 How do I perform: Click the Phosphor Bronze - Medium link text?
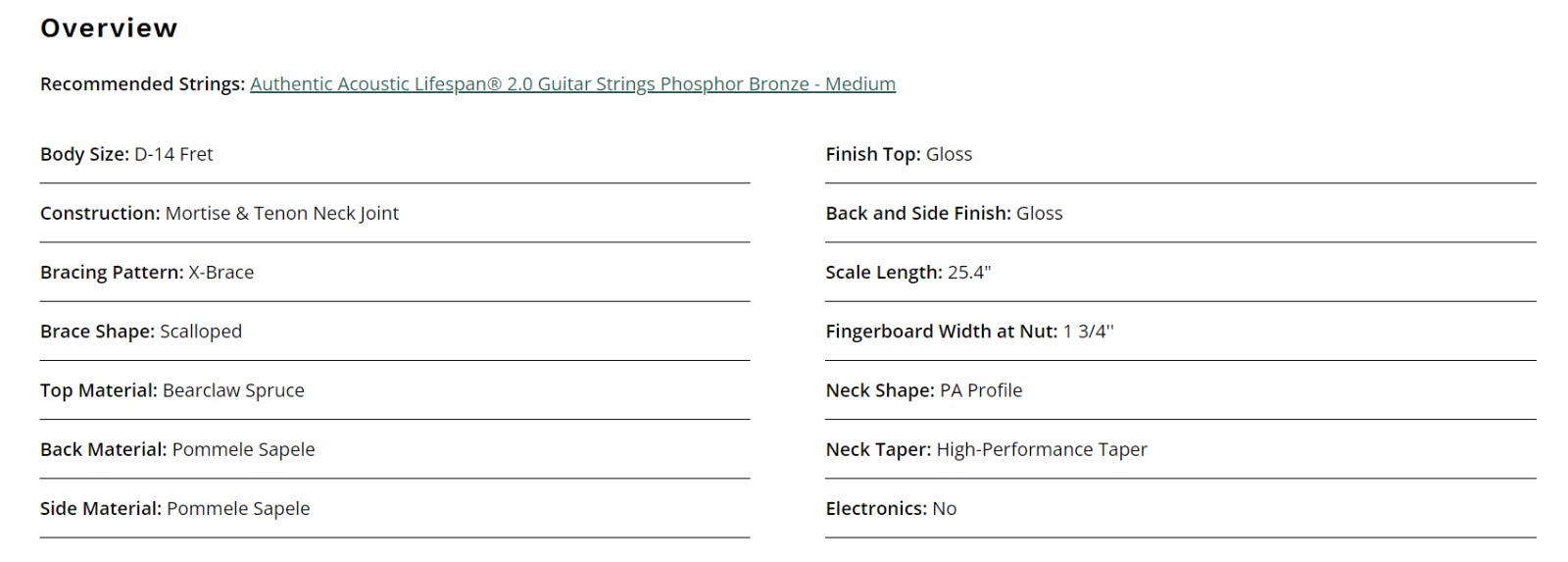point(778,84)
